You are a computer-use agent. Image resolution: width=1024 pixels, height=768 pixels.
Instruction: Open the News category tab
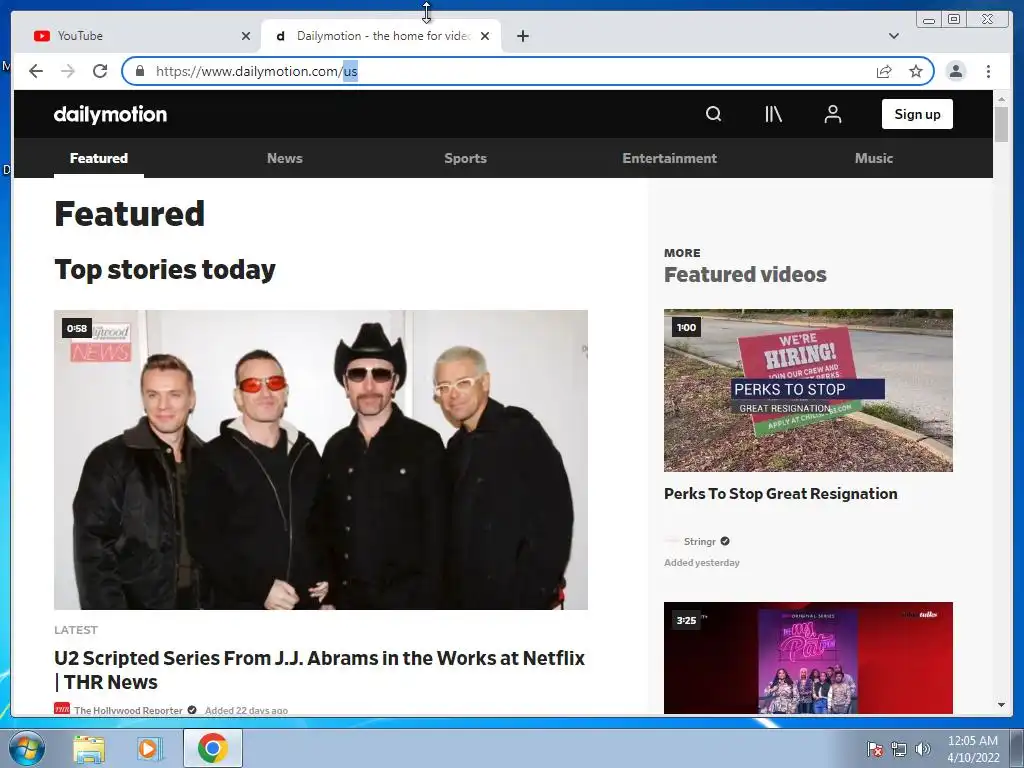[x=285, y=158]
